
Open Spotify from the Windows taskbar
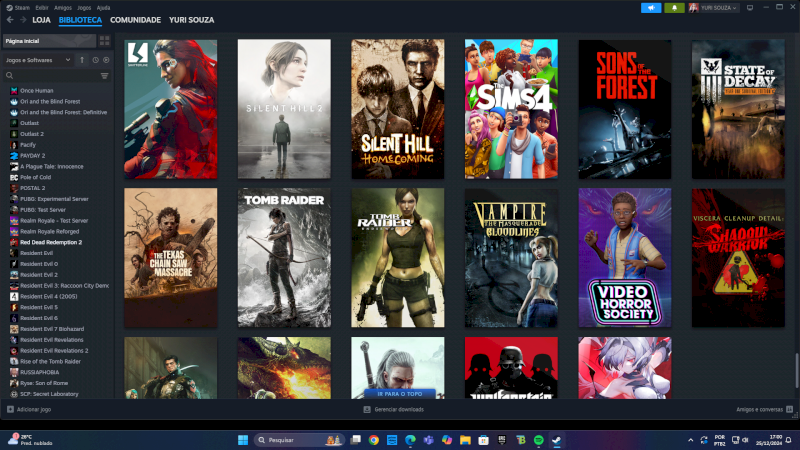coord(537,440)
